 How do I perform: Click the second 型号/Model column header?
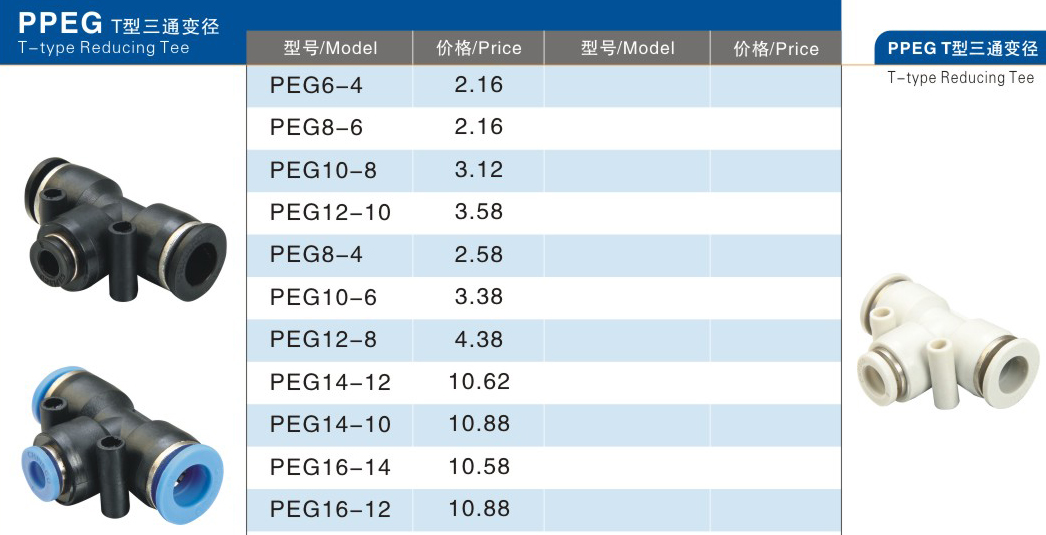[627, 48]
